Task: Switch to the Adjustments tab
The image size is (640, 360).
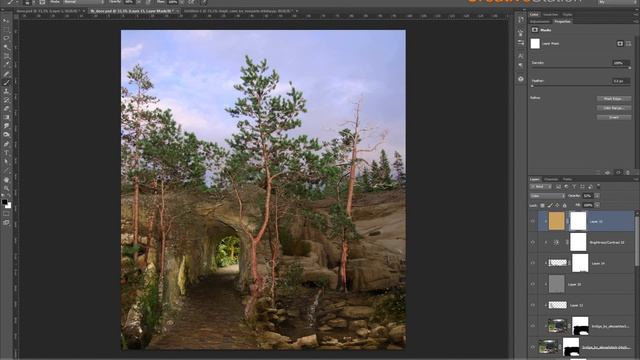Action: (540, 22)
